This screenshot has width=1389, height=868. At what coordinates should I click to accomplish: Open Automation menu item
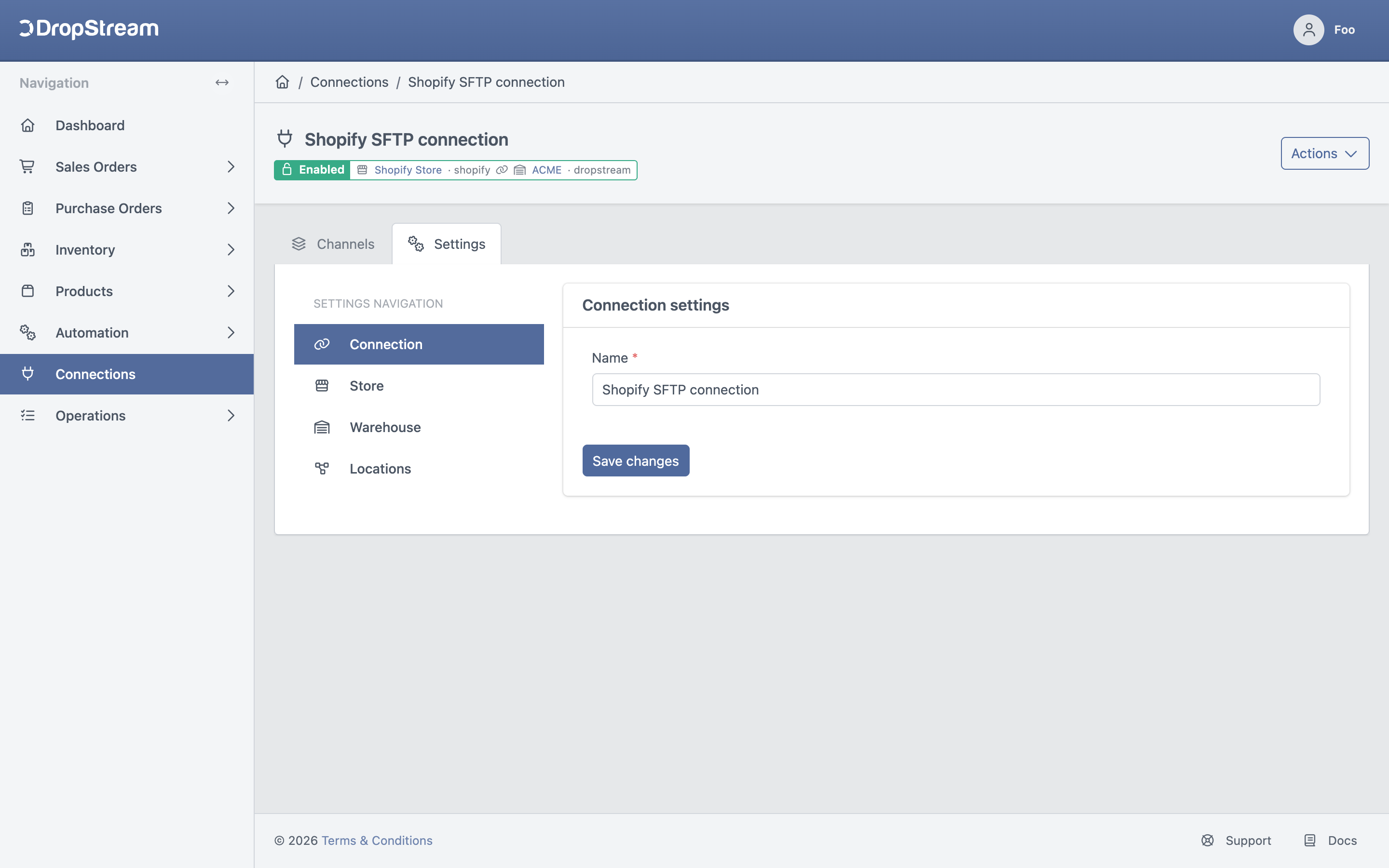tap(127, 332)
